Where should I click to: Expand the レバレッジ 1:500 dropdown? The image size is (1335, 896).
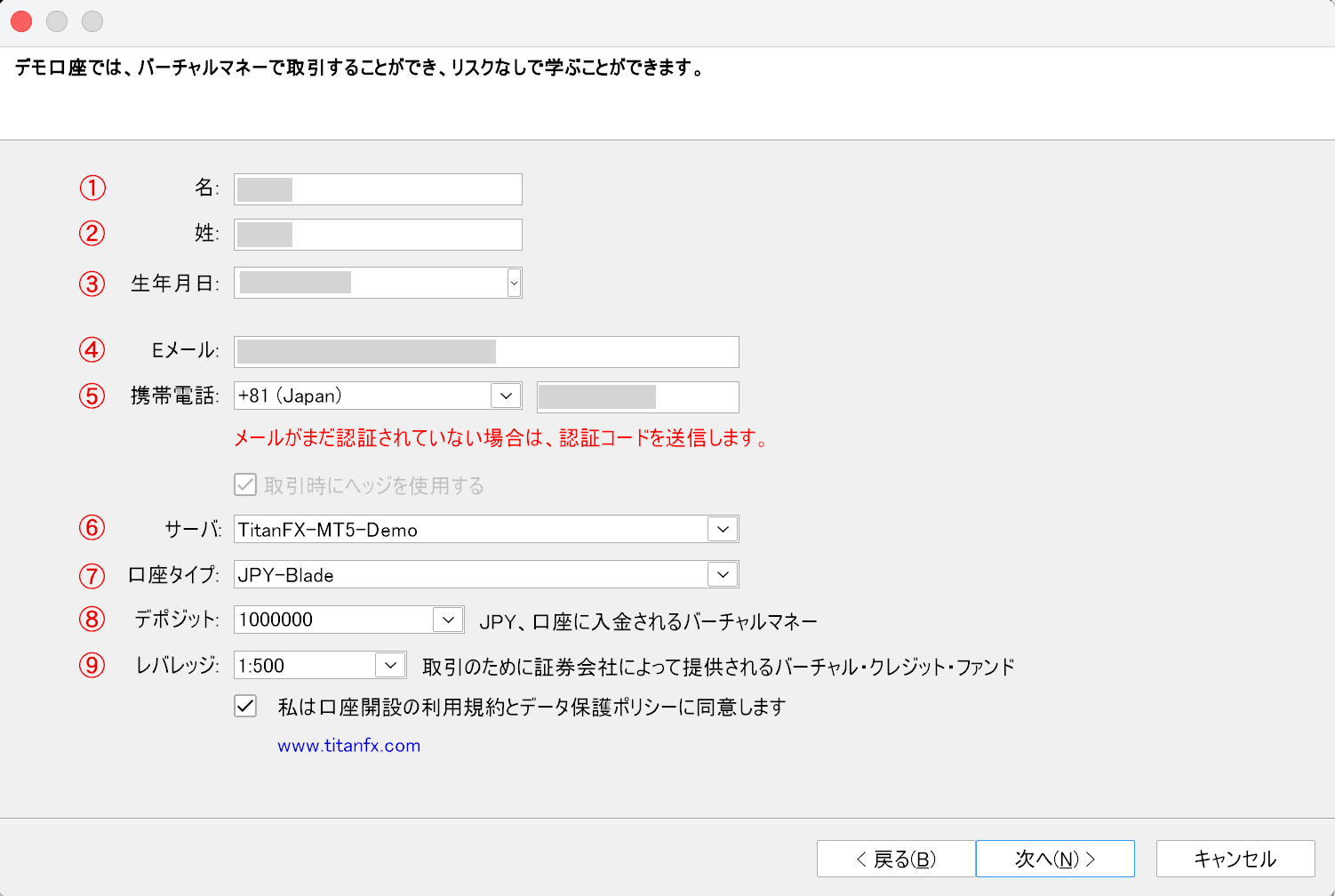(x=390, y=666)
